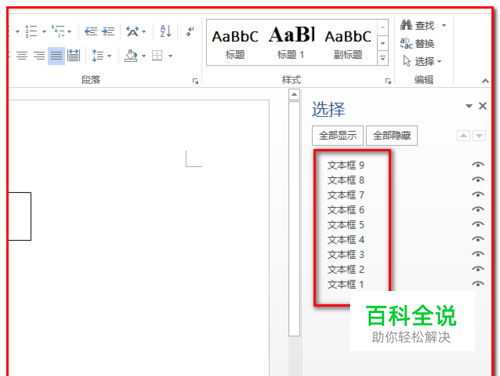Image resolution: width=500 pixels, height=376 pixels.
Task: Open selection pane options dropdown arrow
Action: coord(469,106)
